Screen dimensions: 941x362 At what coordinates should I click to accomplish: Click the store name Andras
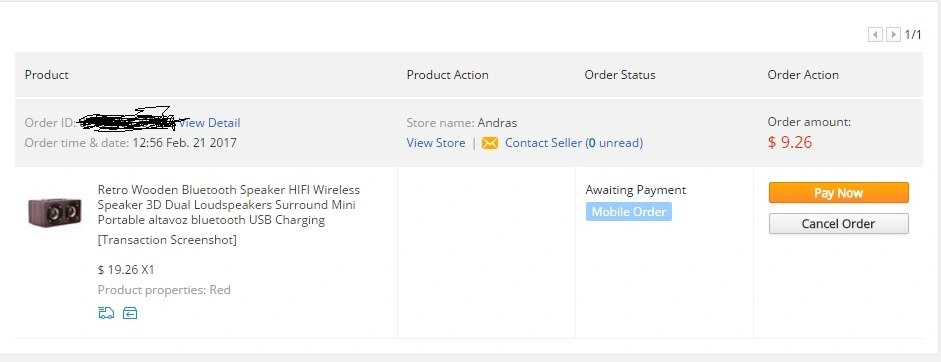pyautogui.click(x=497, y=123)
